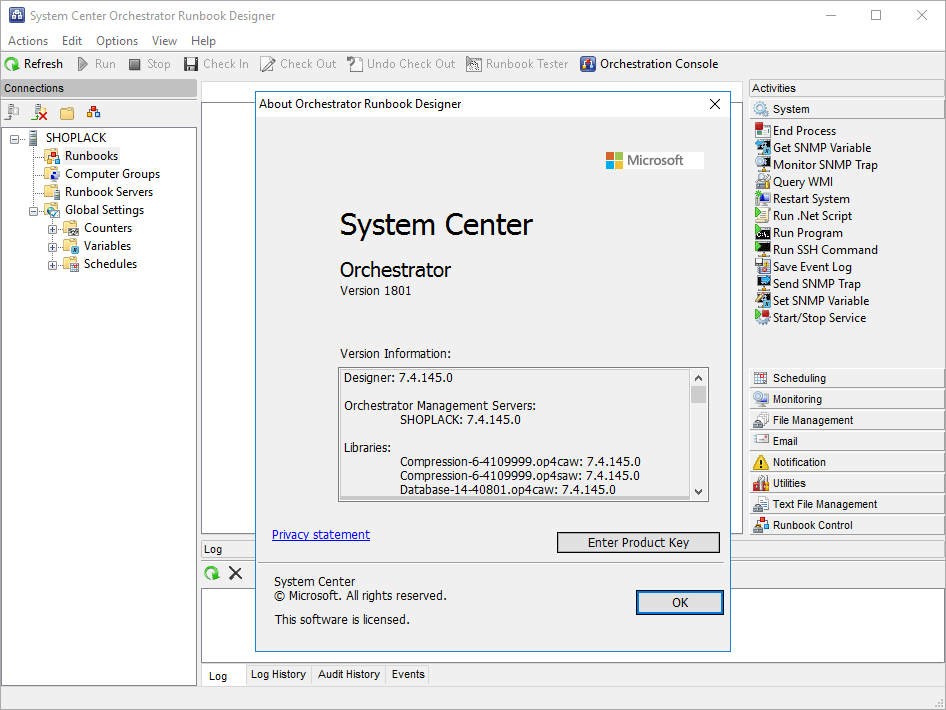Switch to the Audit History tab
Image resolution: width=946 pixels, height=710 pixels.
click(x=349, y=674)
